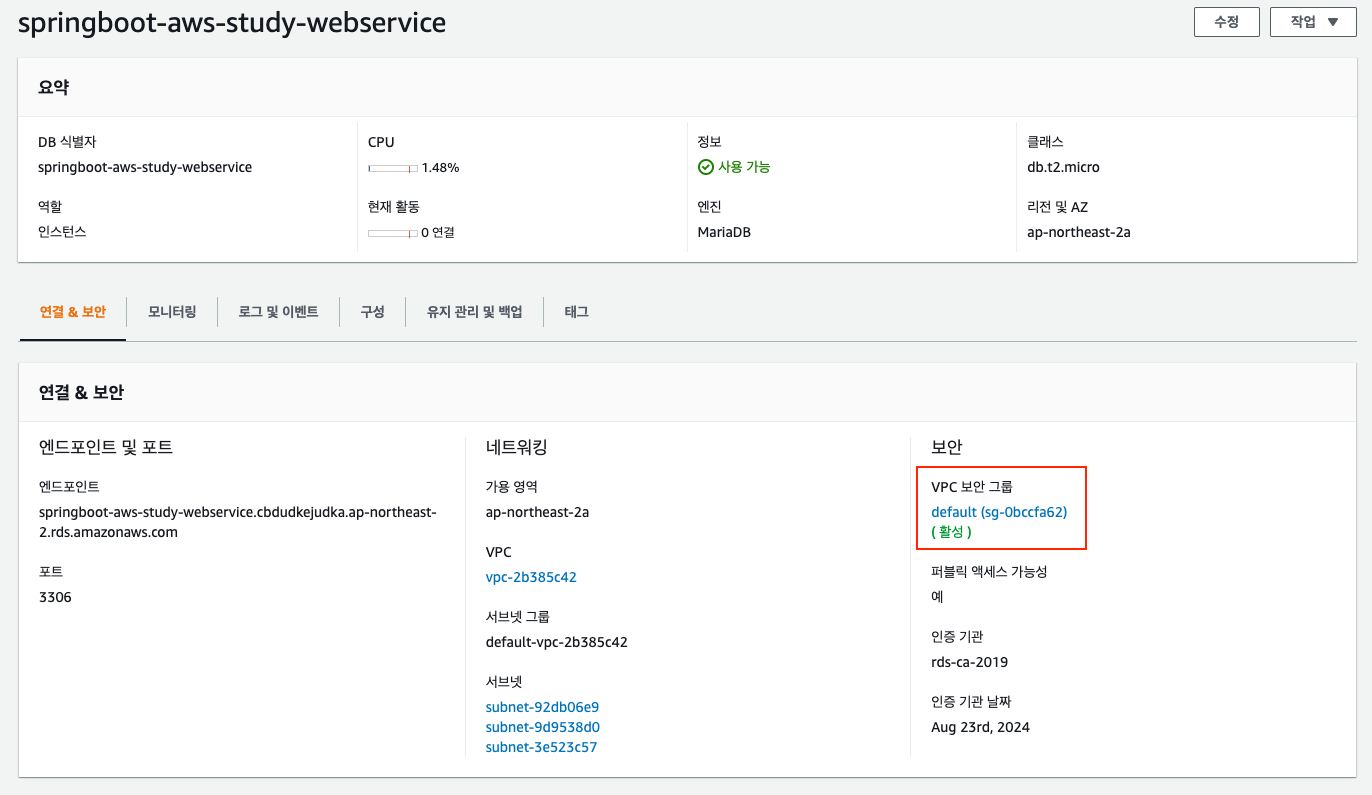Click the DB identifier value in summary

tap(145, 167)
